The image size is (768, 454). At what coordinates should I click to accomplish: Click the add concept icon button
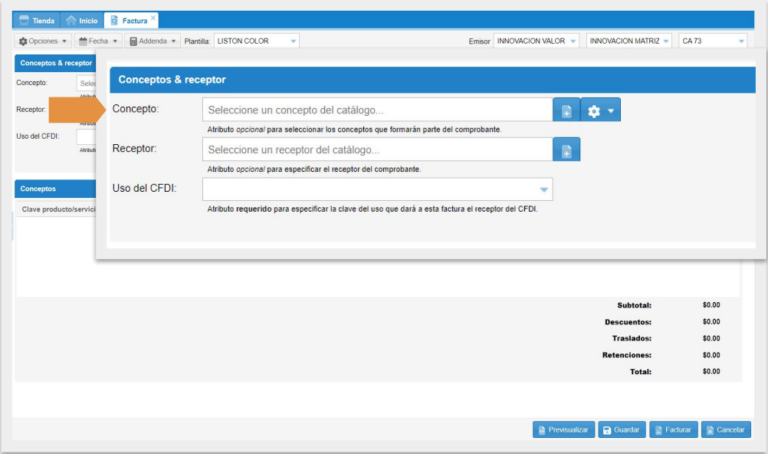coord(566,111)
